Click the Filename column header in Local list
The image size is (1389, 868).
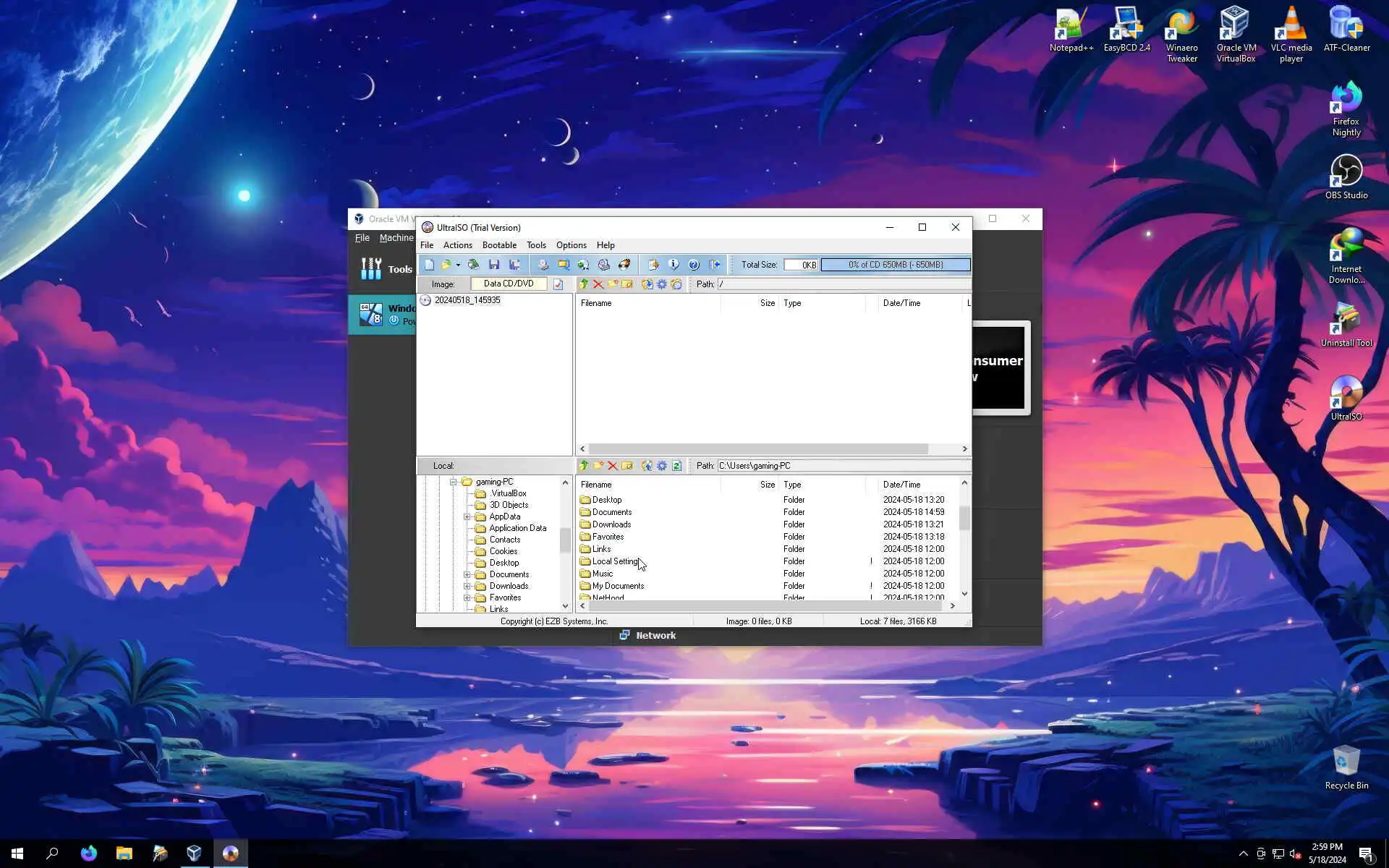click(x=596, y=485)
